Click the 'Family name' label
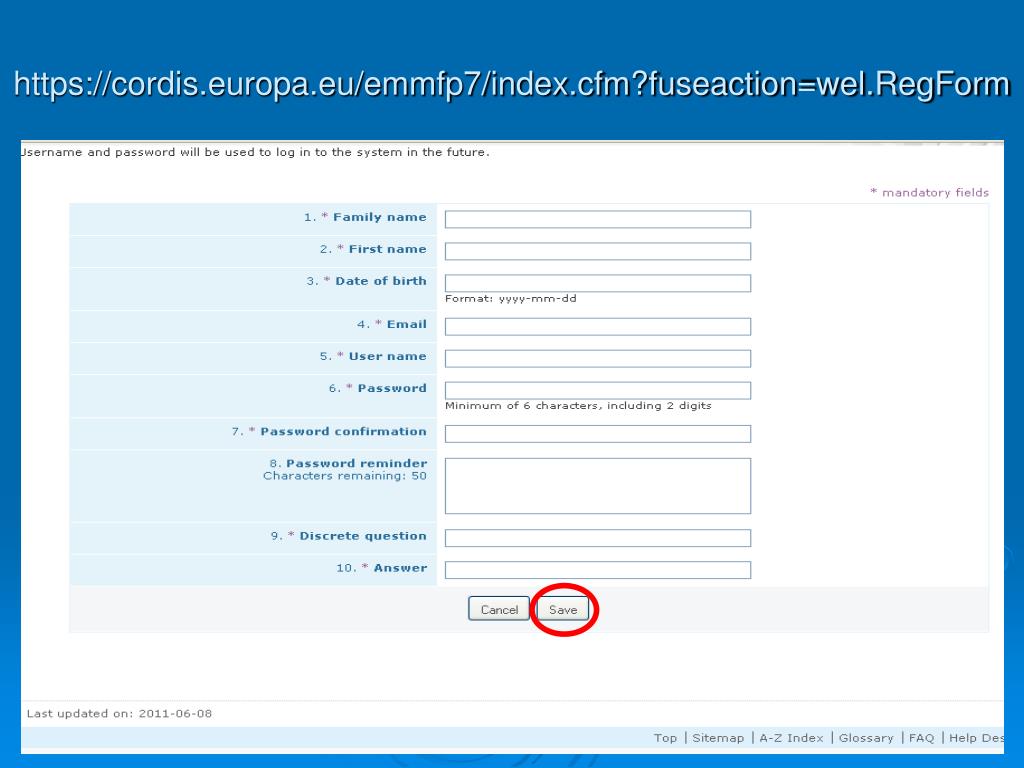The width and height of the screenshot is (1024, 768). click(379, 217)
